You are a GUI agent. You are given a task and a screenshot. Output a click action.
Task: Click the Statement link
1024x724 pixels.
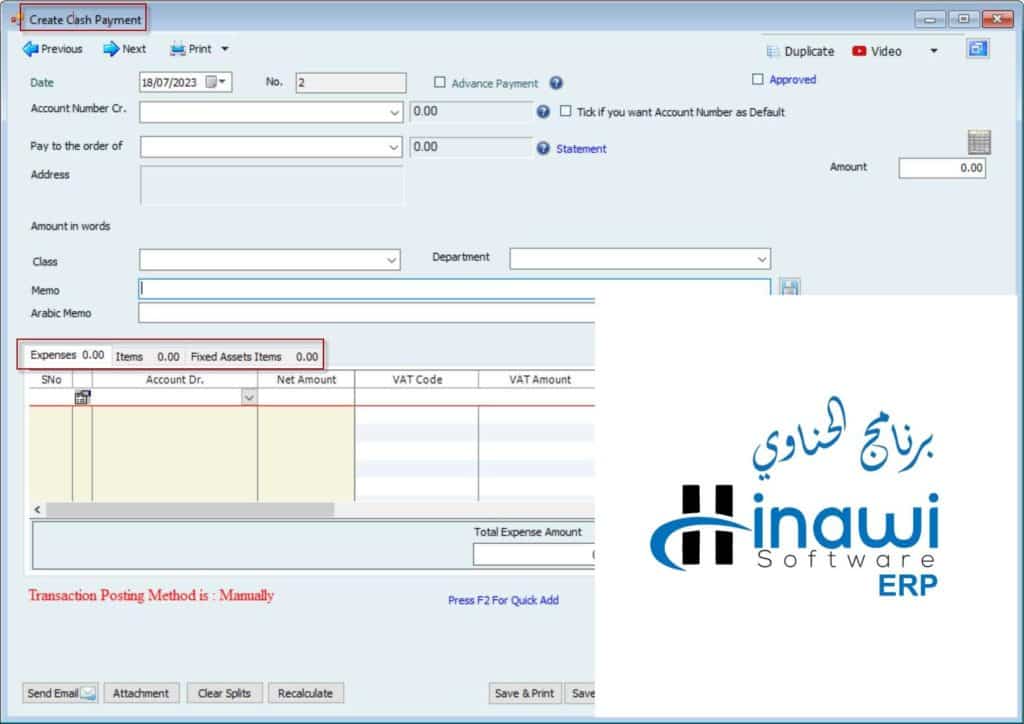pyautogui.click(x=581, y=149)
